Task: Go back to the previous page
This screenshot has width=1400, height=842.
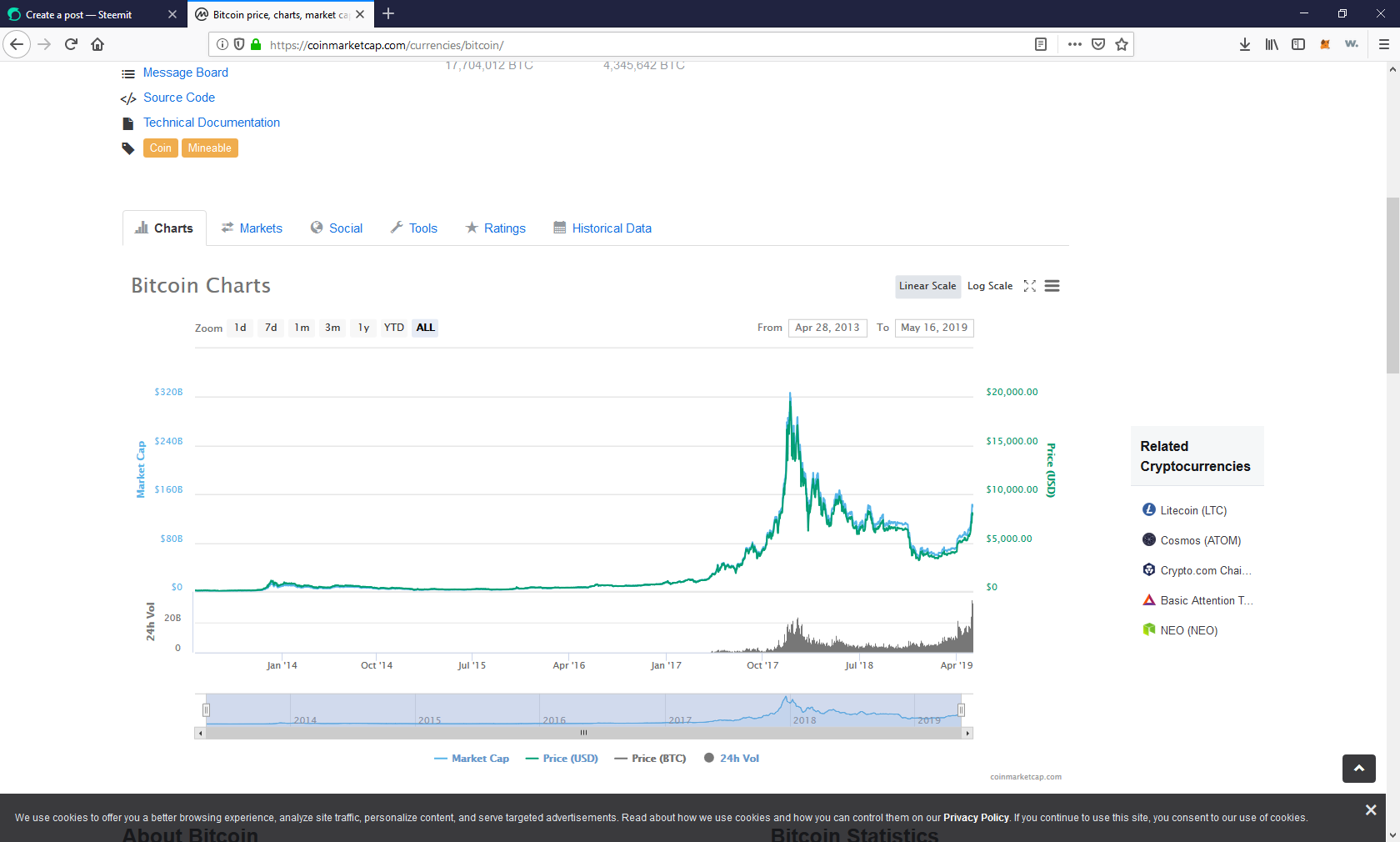Action: click(17, 44)
